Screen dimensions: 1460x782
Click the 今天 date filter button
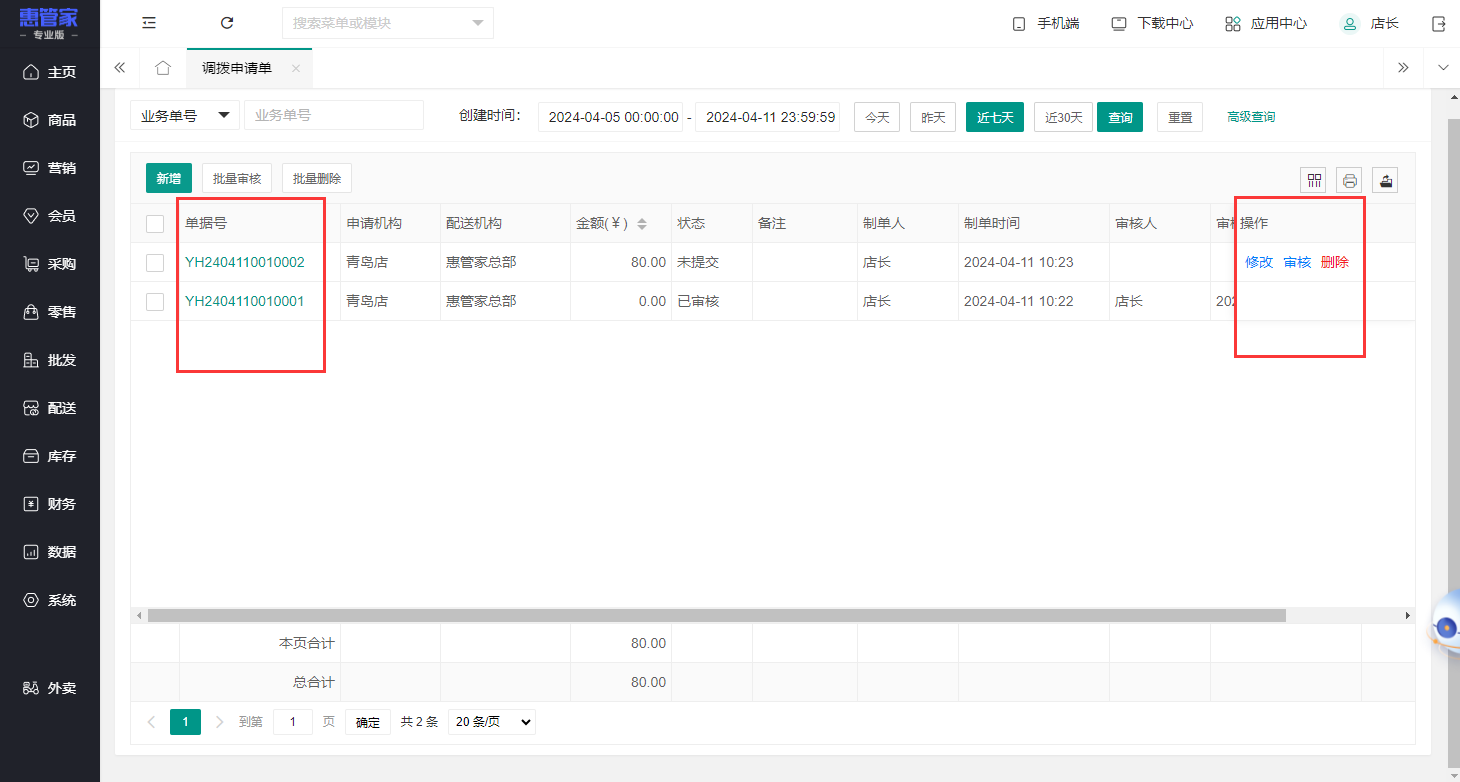coord(877,117)
